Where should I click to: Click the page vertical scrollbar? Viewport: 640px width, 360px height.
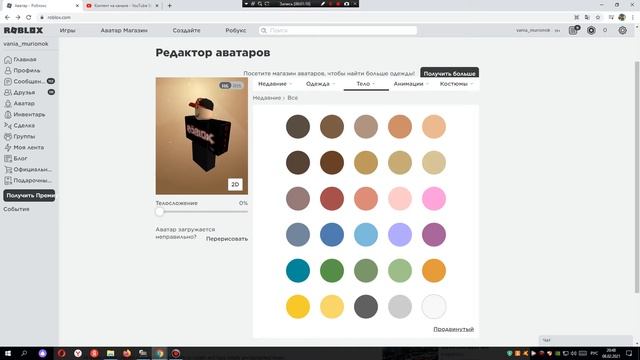(637, 177)
